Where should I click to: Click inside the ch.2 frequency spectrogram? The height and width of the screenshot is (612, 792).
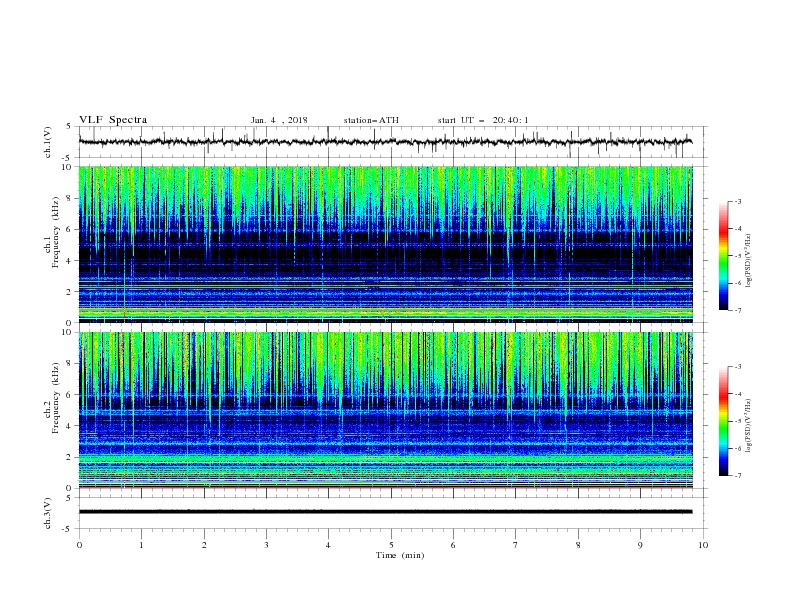(x=385, y=410)
